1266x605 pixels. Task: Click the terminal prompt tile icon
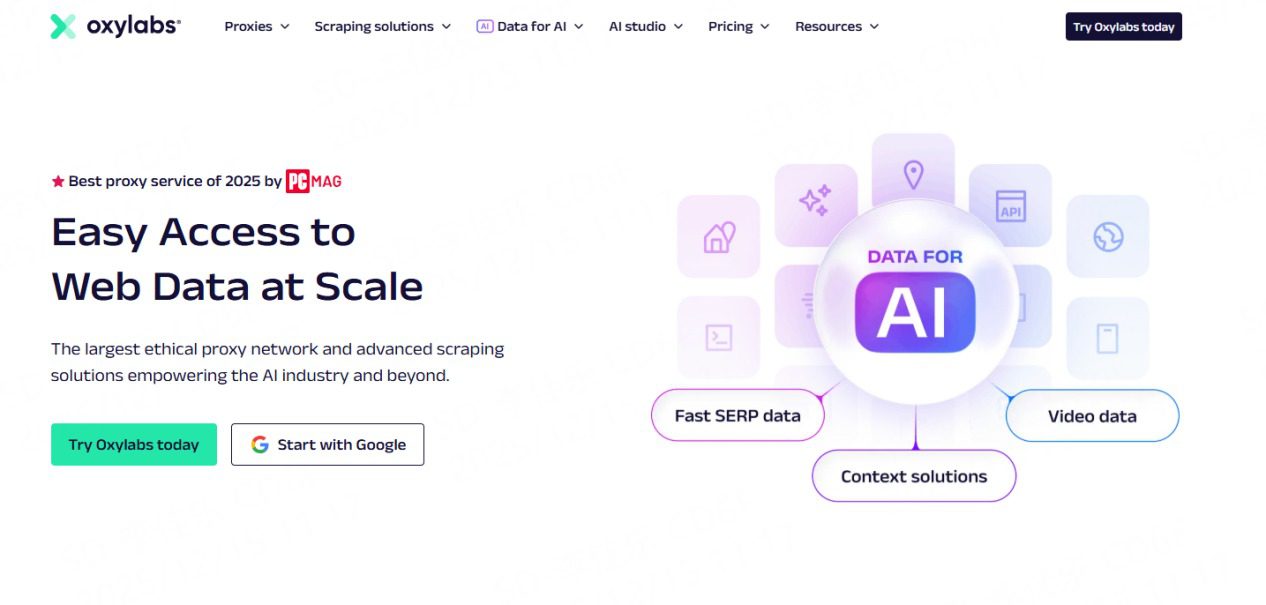pyautogui.click(x=718, y=338)
